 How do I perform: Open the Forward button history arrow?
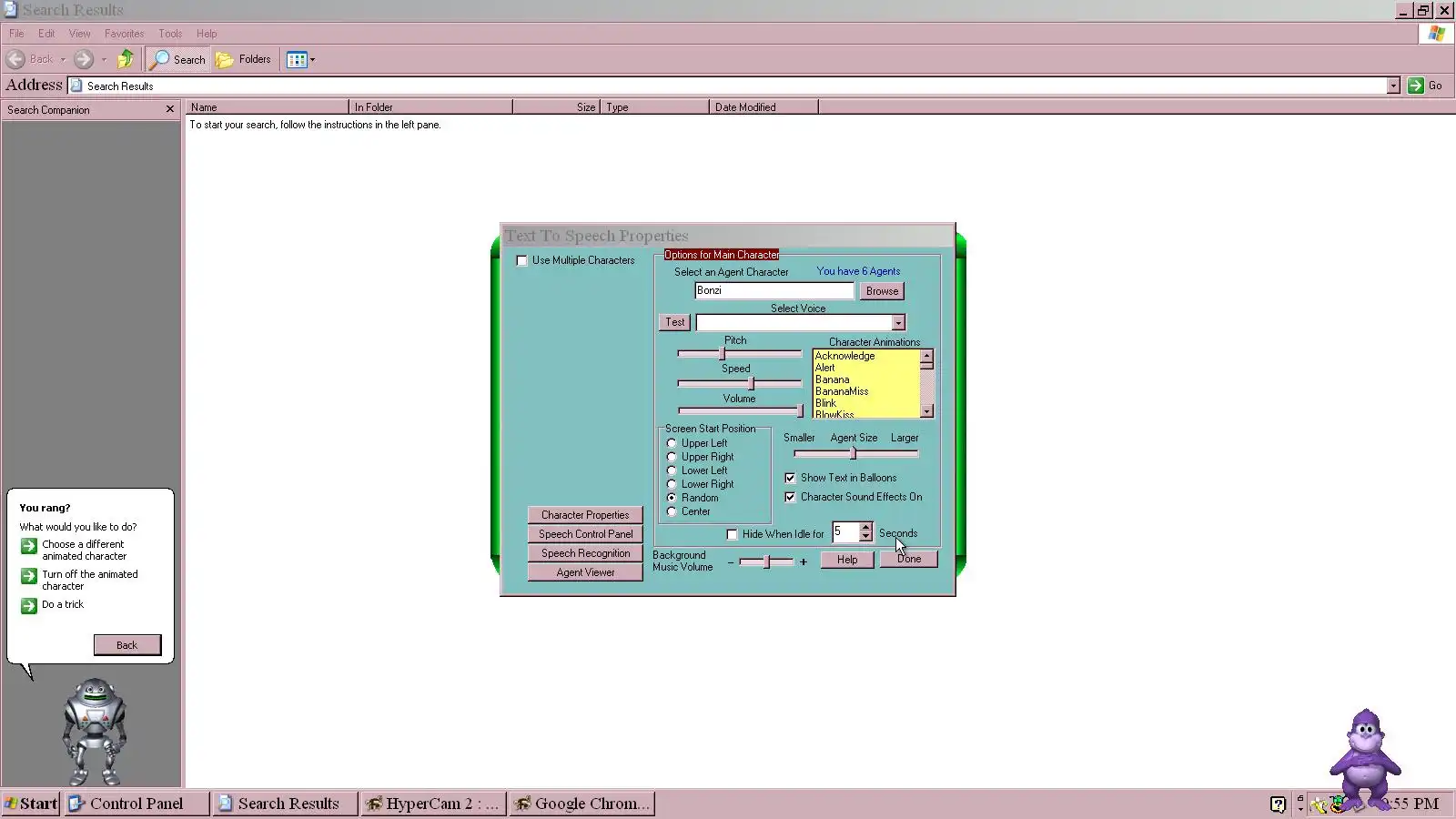(x=104, y=59)
